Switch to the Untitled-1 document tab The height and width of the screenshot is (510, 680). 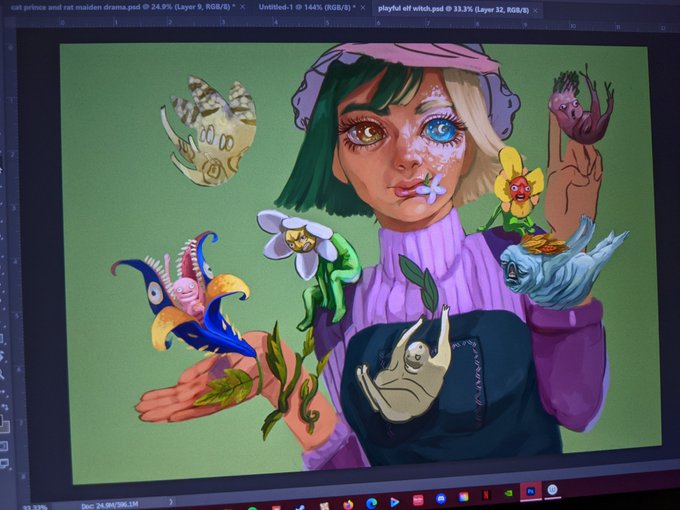[307, 7]
